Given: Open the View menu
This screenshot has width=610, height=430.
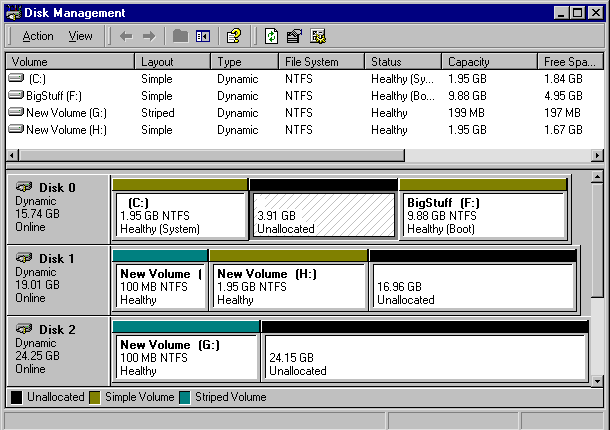Looking at the screenshot, I should (x=81, y=36).
